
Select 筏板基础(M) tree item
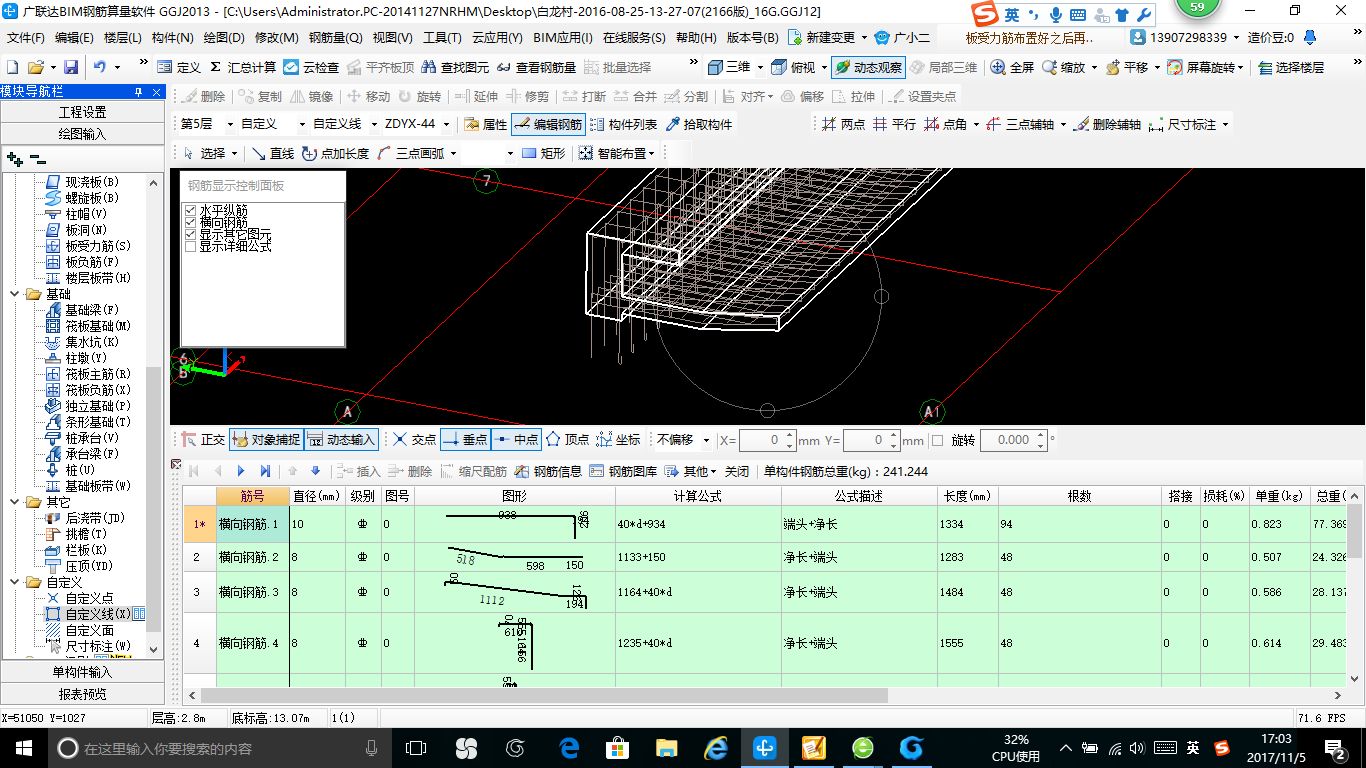pyautogui.click(x=98, y=326)
